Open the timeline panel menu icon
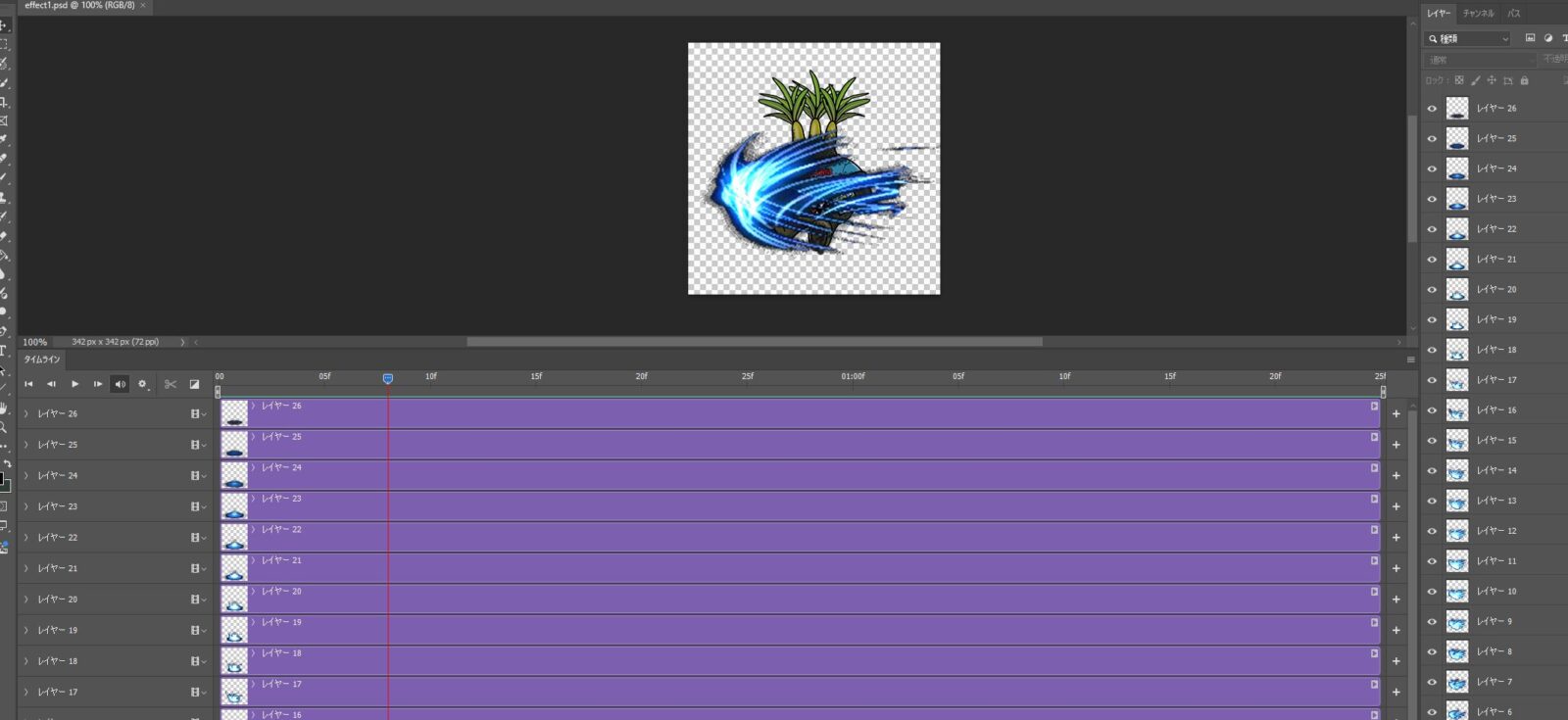Image resolution: width=1568 pixels, height=720 pixels. click(1411, 360)
